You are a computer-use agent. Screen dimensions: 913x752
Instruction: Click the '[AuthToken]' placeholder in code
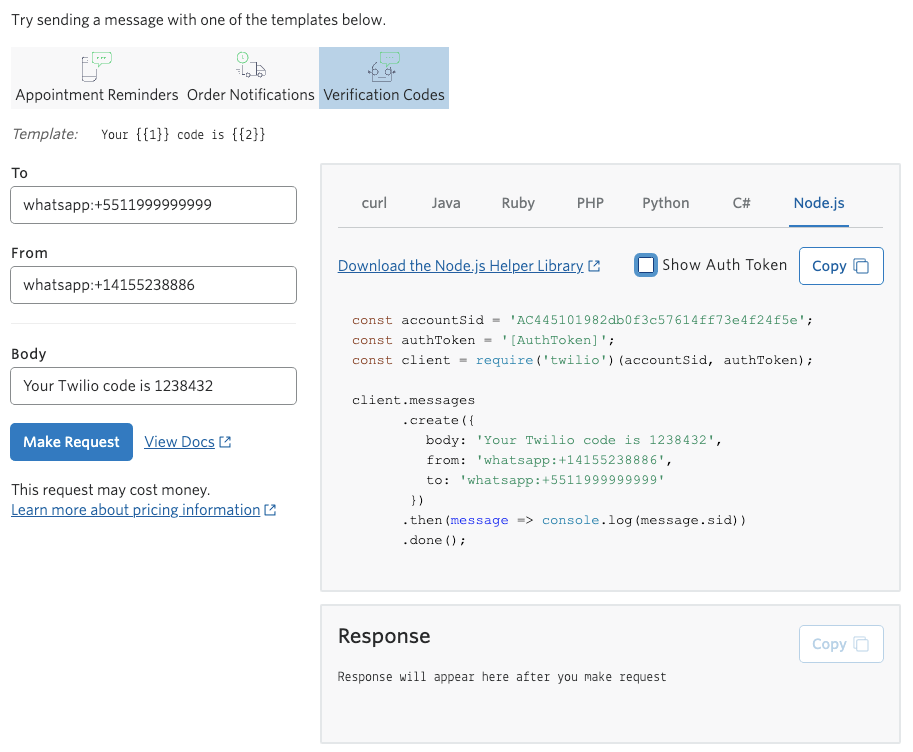(554, 340)
